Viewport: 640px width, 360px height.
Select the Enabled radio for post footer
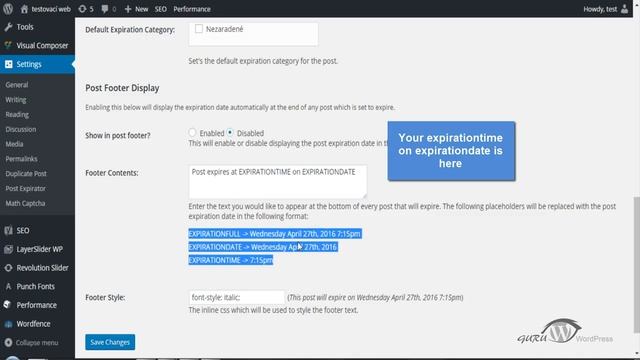pyautogui.click(x=192, y=133)
